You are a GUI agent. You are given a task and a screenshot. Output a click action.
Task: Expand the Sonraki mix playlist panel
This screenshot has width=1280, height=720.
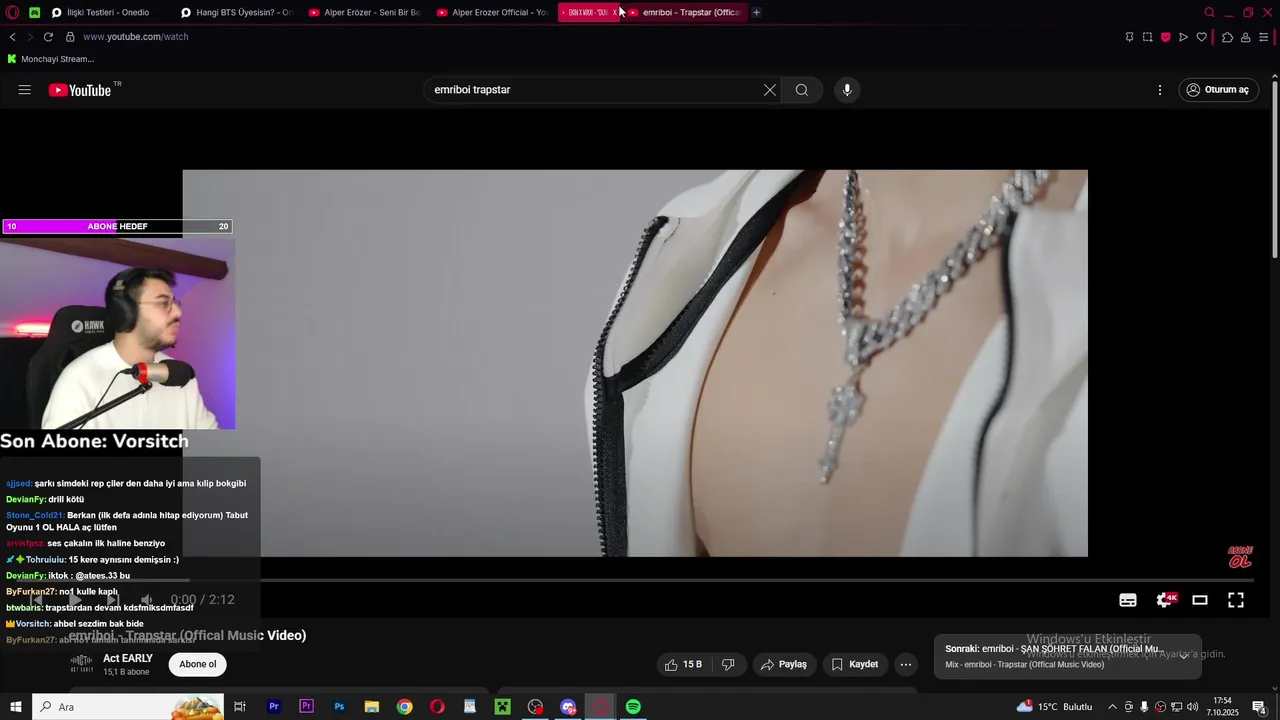(1184, 656)
